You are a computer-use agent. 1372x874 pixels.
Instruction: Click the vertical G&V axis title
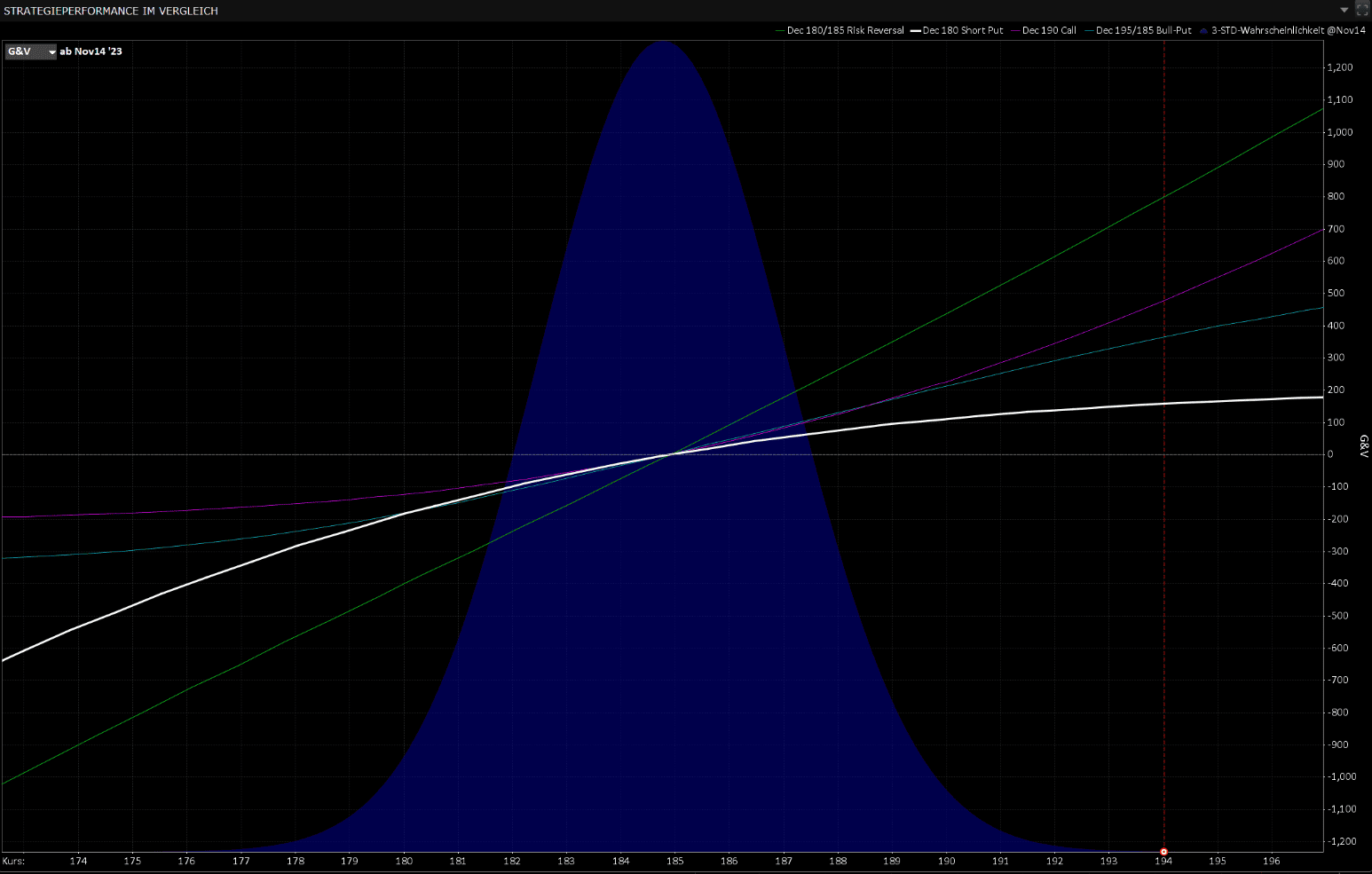click(x=1364, y=446)
